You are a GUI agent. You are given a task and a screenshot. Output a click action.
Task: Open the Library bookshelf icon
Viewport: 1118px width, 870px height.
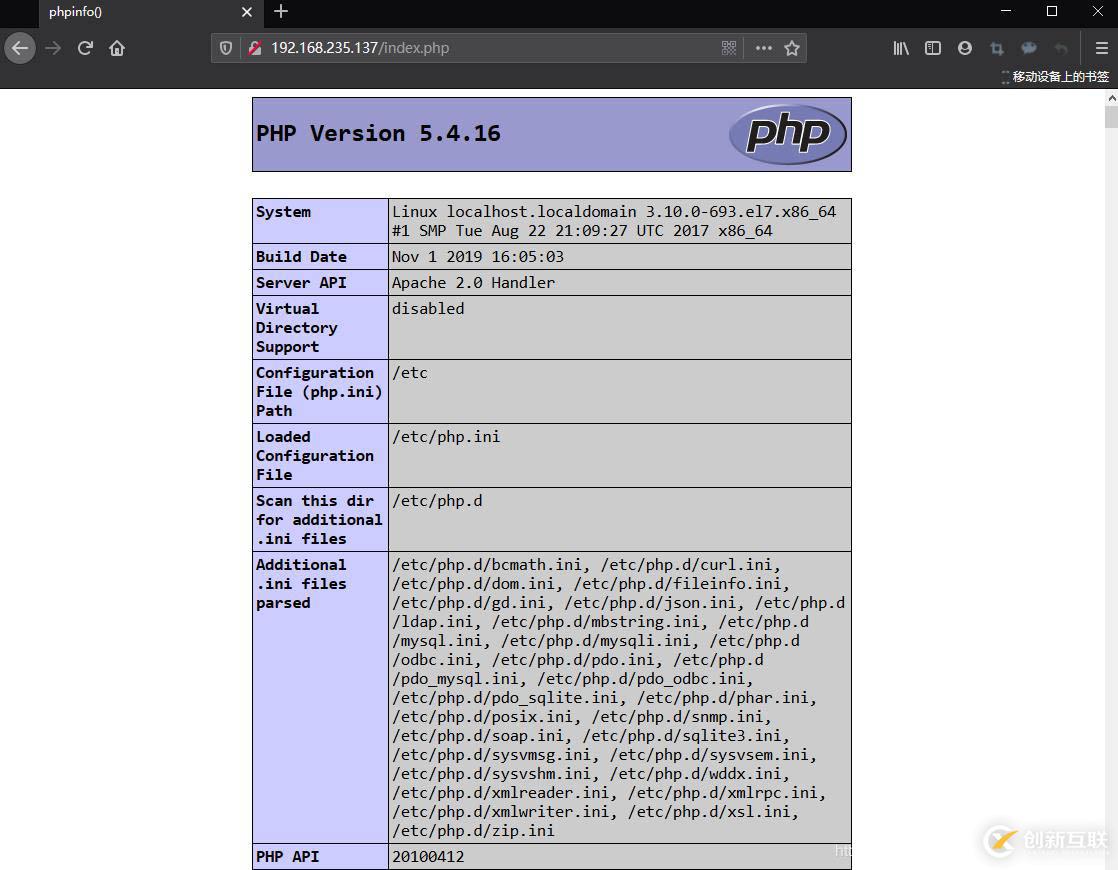click(x=901, y=48)
